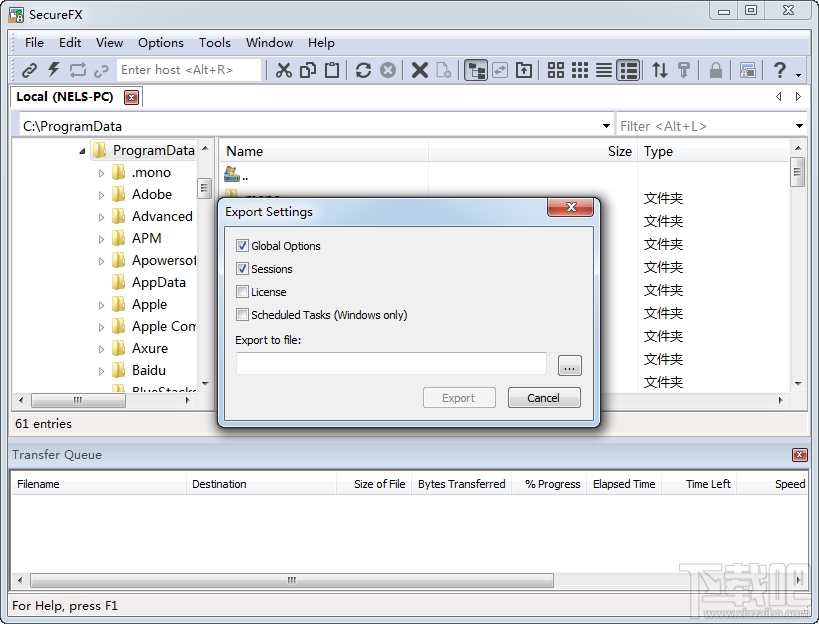Switch to Details view using the toolbar icon
Screen dimensions: 819x624
[628, 70]
